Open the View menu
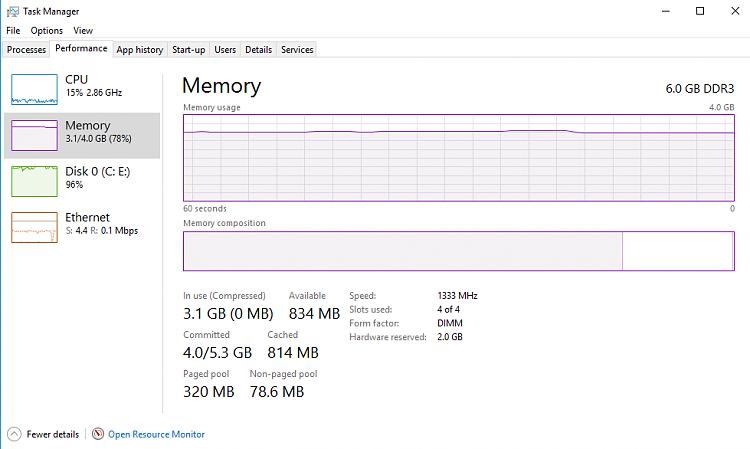 tap(82, 31)
